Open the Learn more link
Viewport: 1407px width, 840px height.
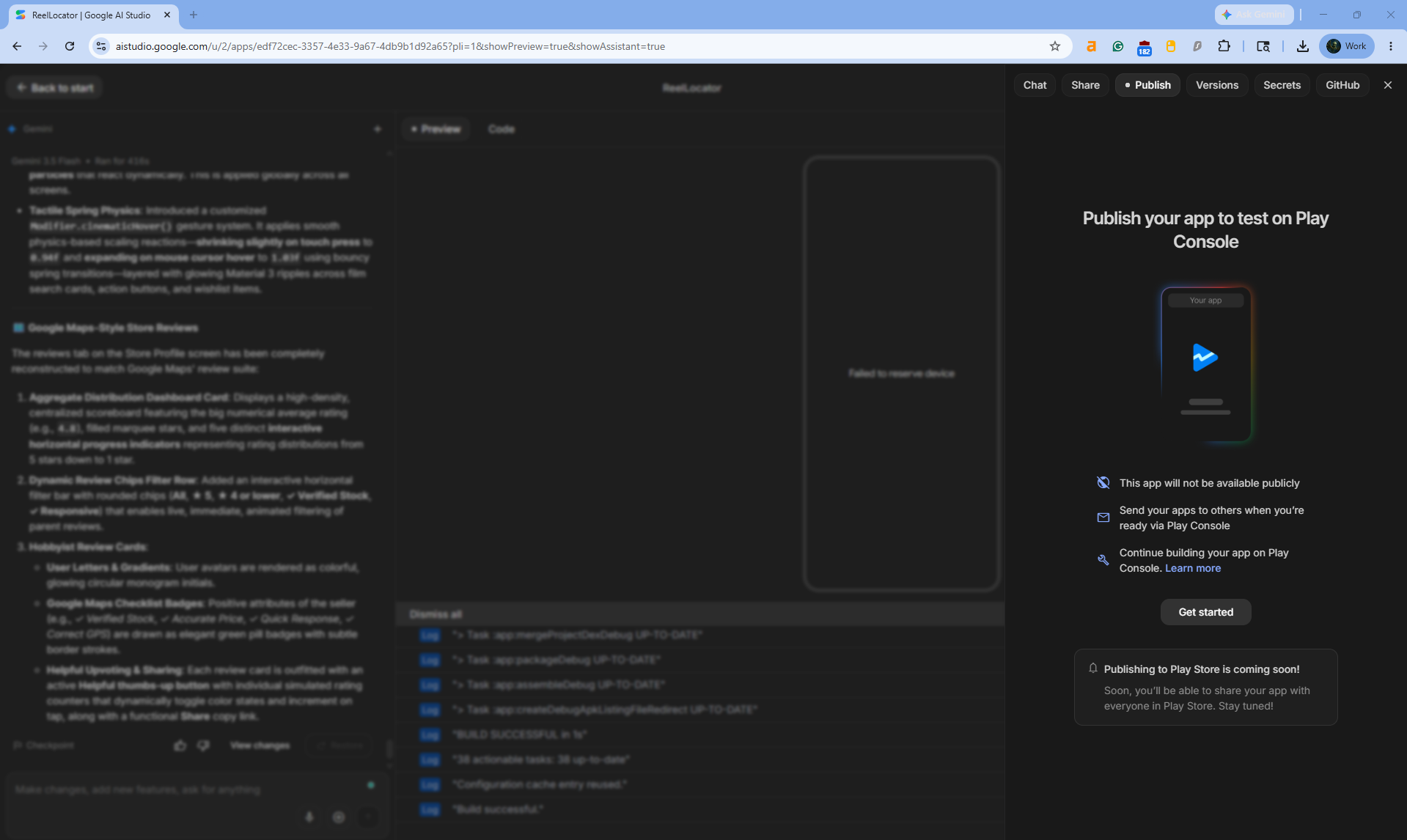pyautogui.click(x=1193, y=568)
